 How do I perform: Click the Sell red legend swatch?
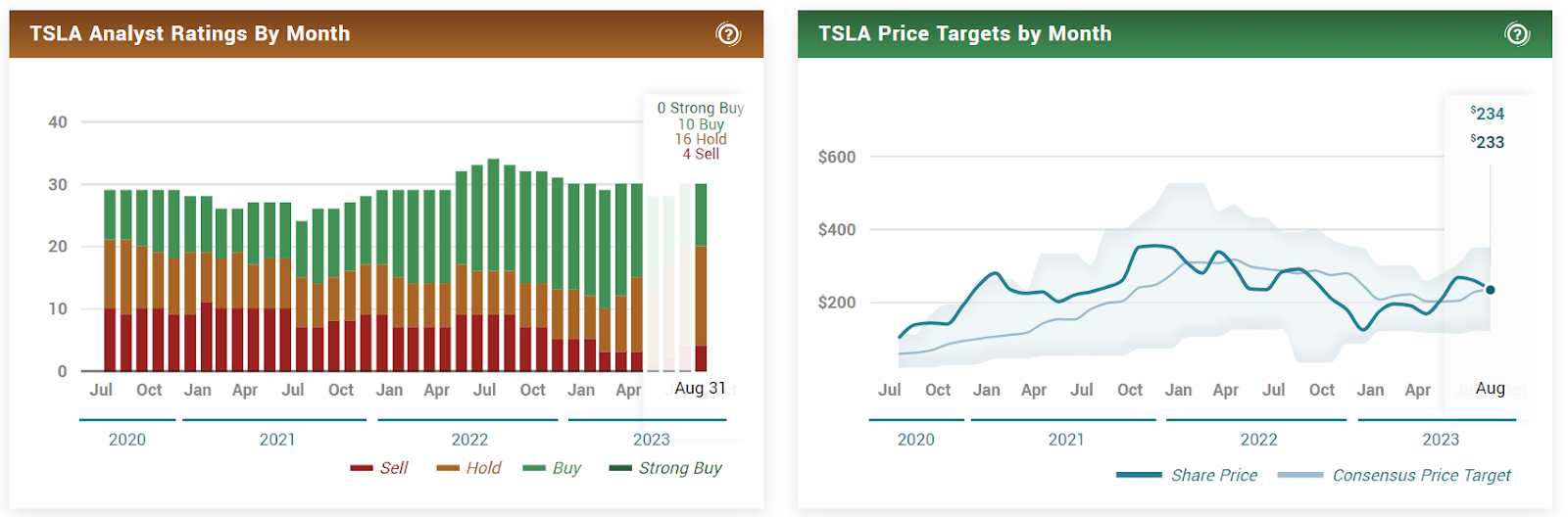point(362,468)
